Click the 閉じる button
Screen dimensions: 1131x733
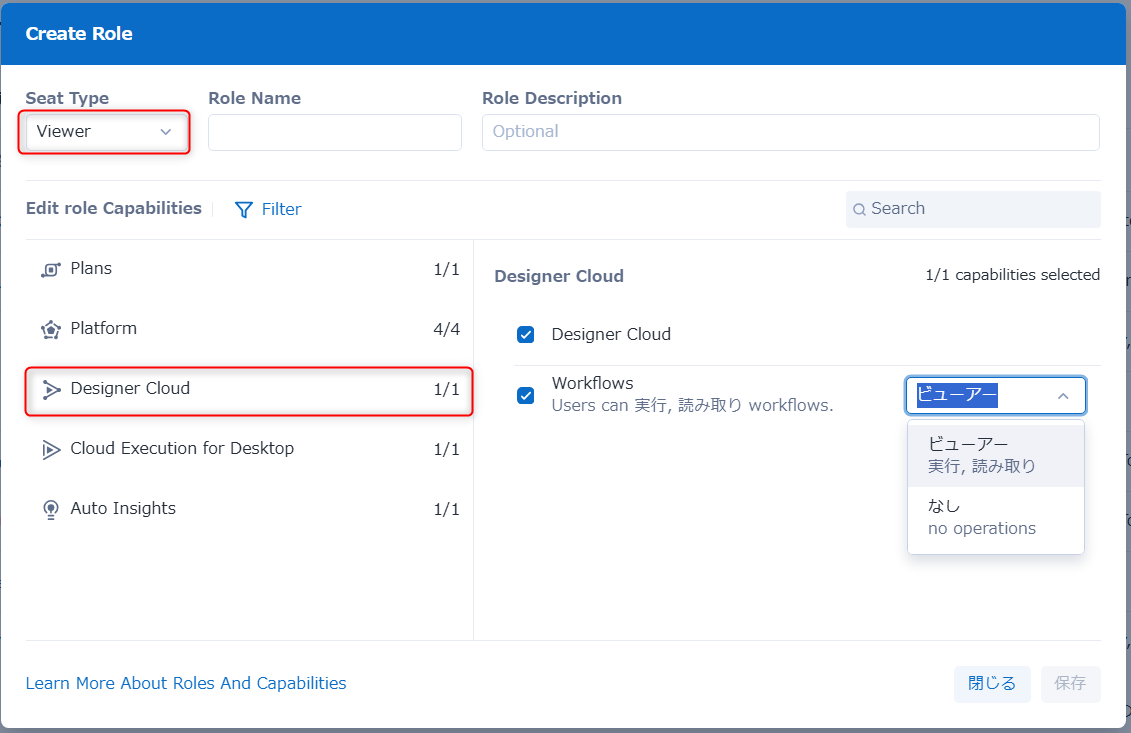[x=992, y=684]
